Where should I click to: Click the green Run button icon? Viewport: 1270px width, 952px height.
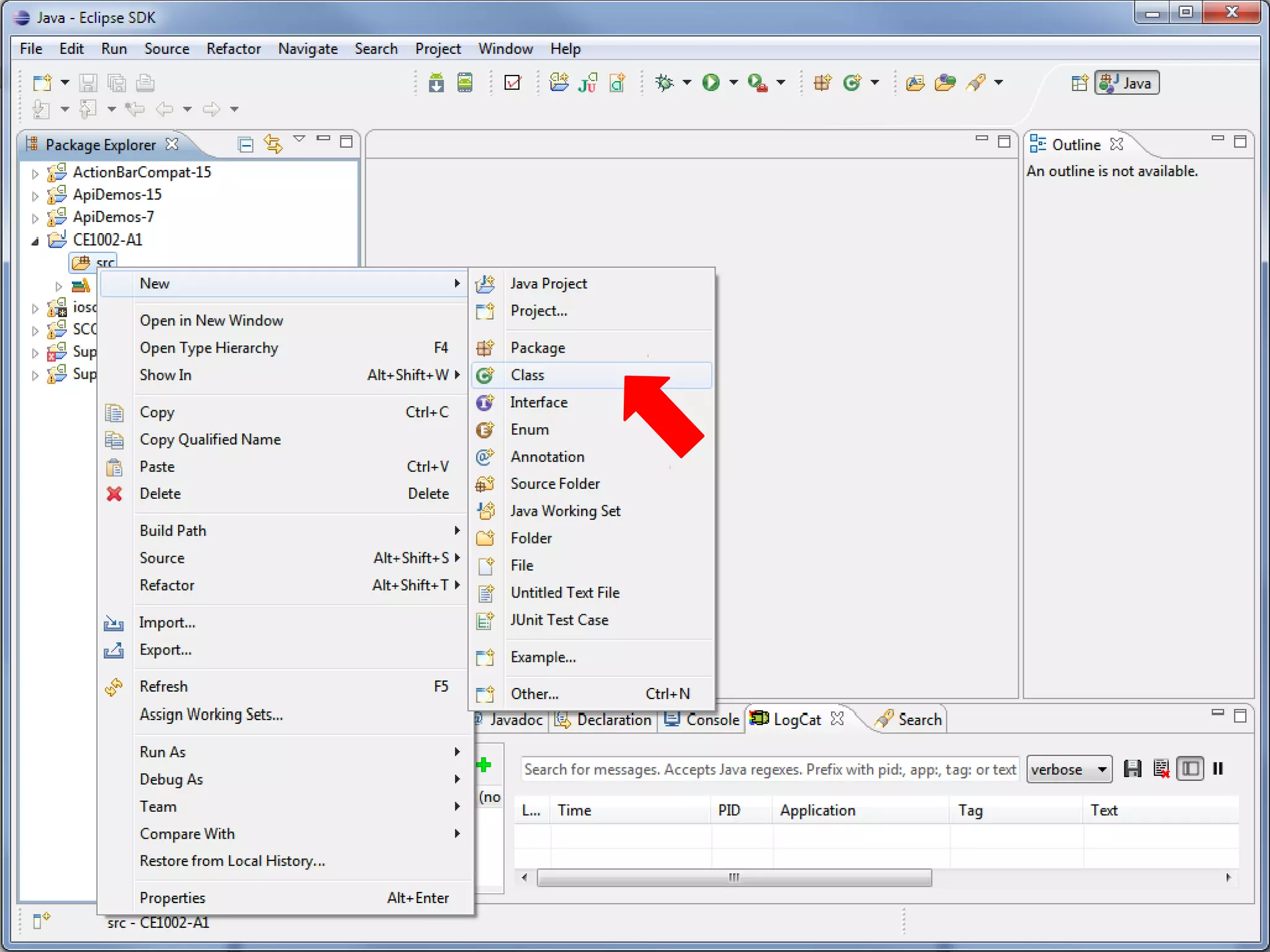pos(711,82)
